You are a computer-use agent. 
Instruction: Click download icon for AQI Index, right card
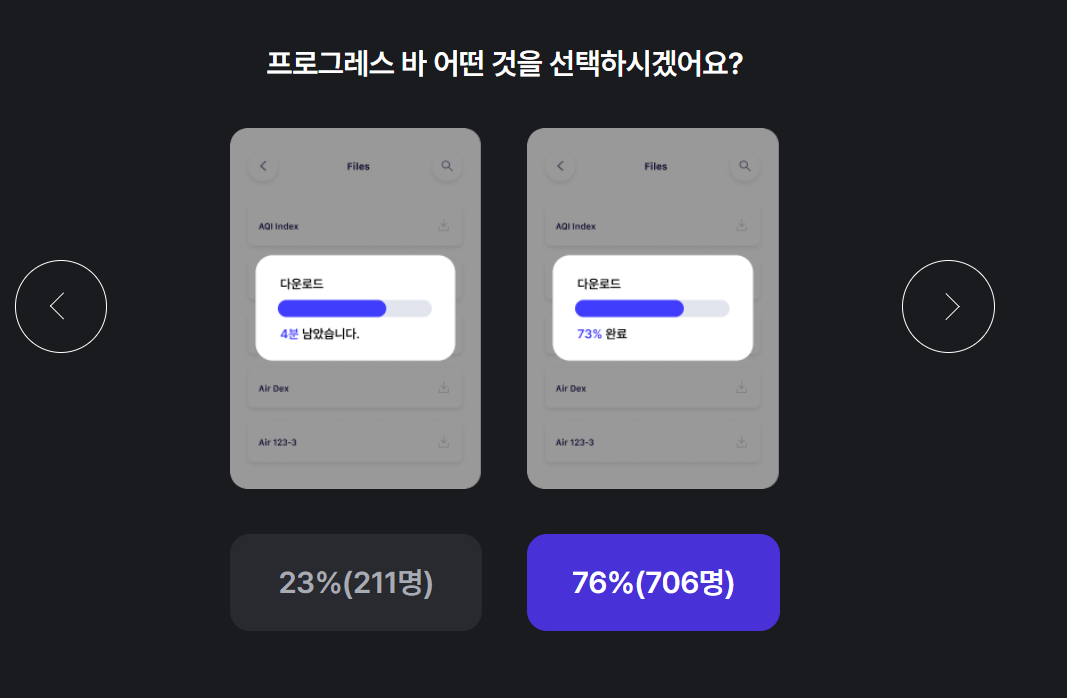click(741, 225)
